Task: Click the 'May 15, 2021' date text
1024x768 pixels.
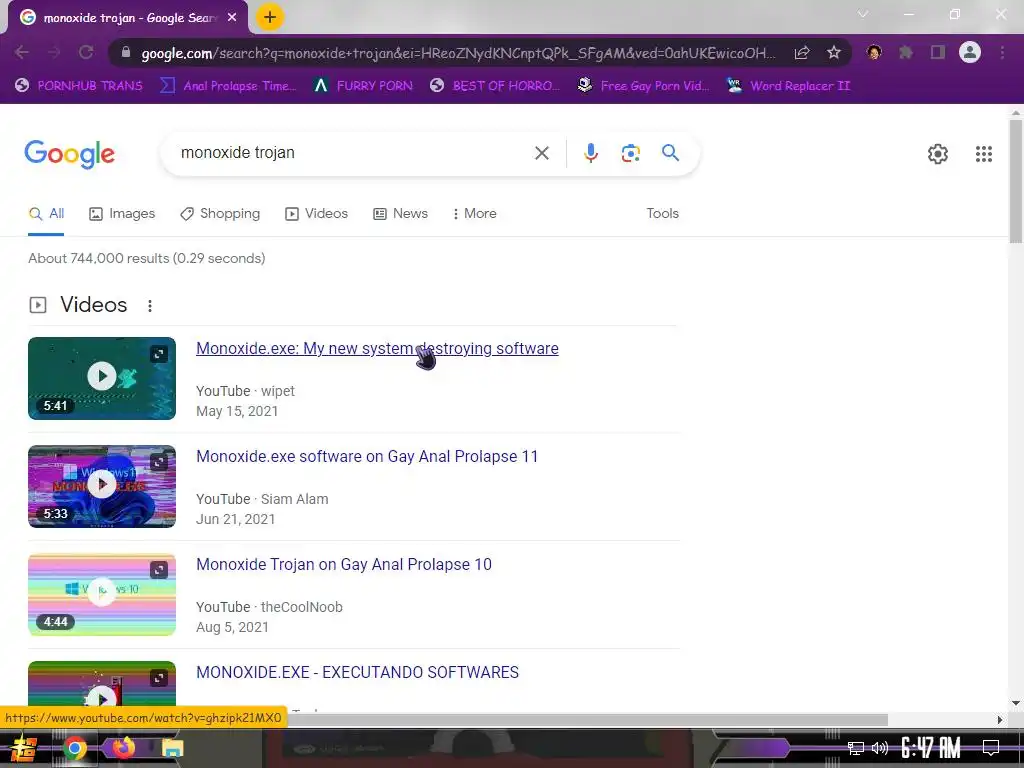Action: (x=237, y=411)
